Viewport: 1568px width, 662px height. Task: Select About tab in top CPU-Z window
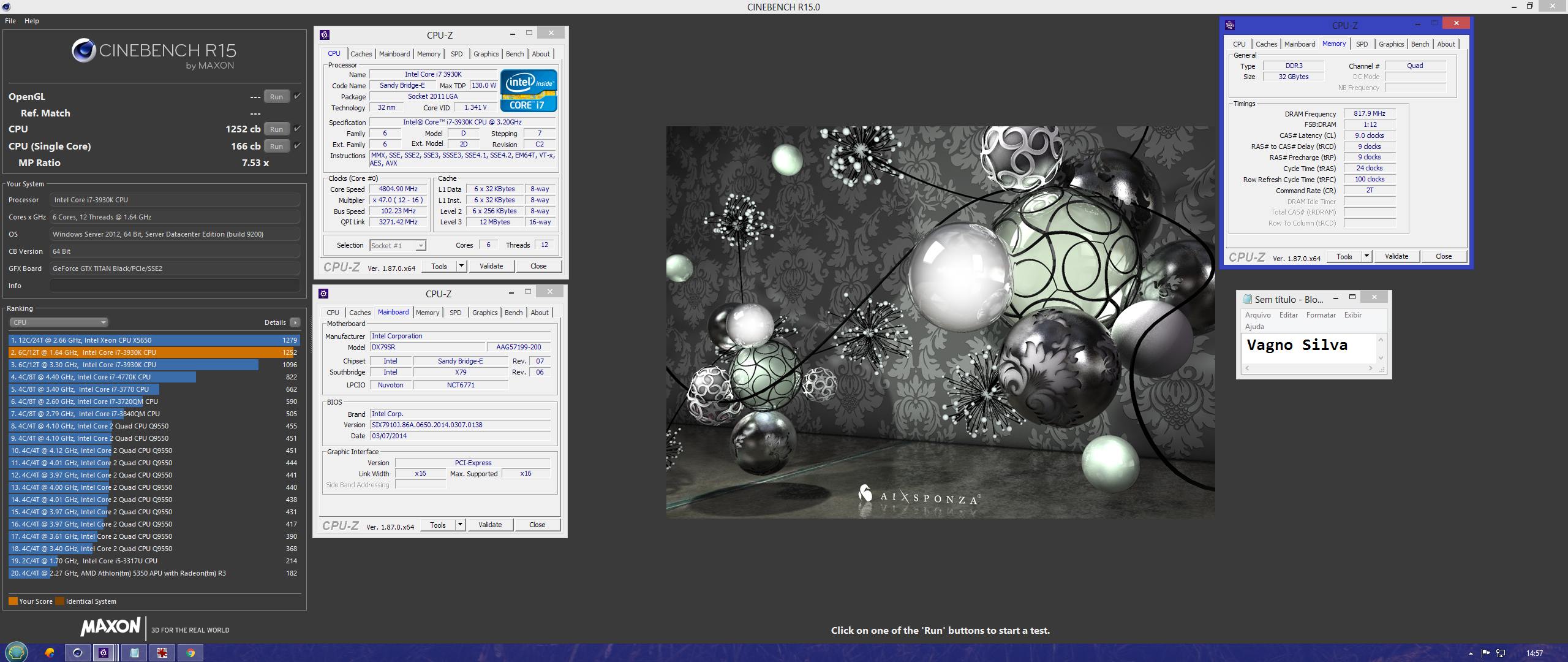(x=541, y=54)
